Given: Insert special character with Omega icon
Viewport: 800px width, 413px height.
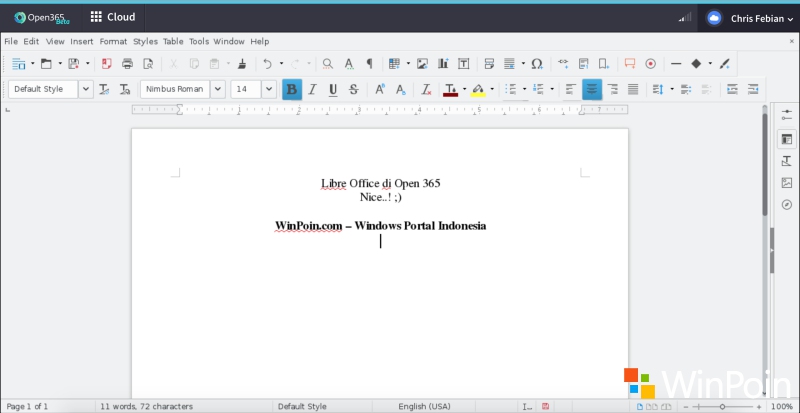Looking at the screenshot, I should point(537,64).
